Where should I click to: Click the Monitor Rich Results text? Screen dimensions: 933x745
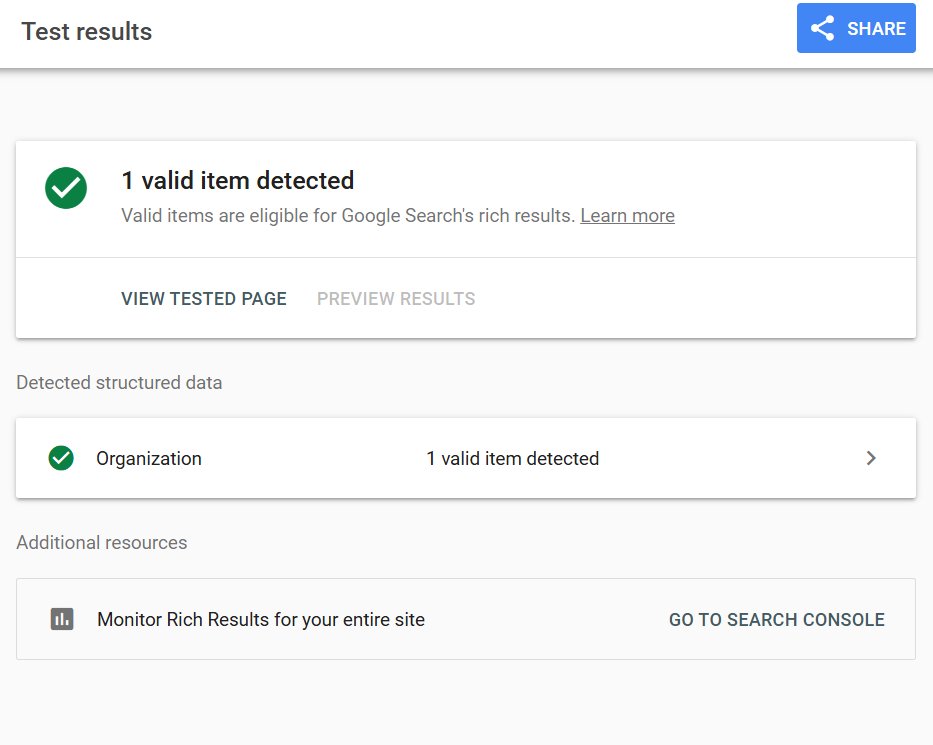point(261,619)
